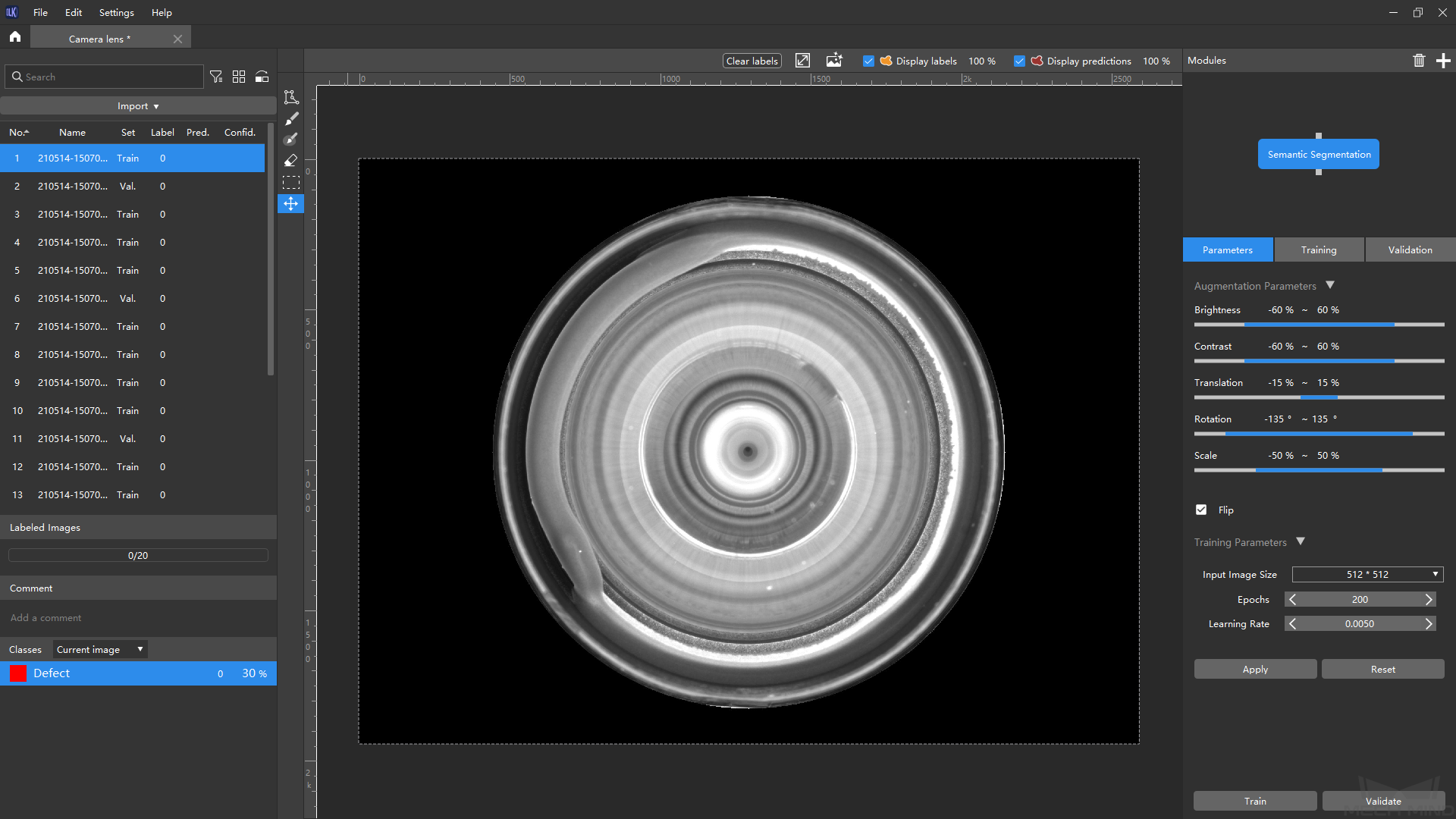Click the red Display predictions icon
The height and width of the screenshot is (819, 1456).
1037,61
